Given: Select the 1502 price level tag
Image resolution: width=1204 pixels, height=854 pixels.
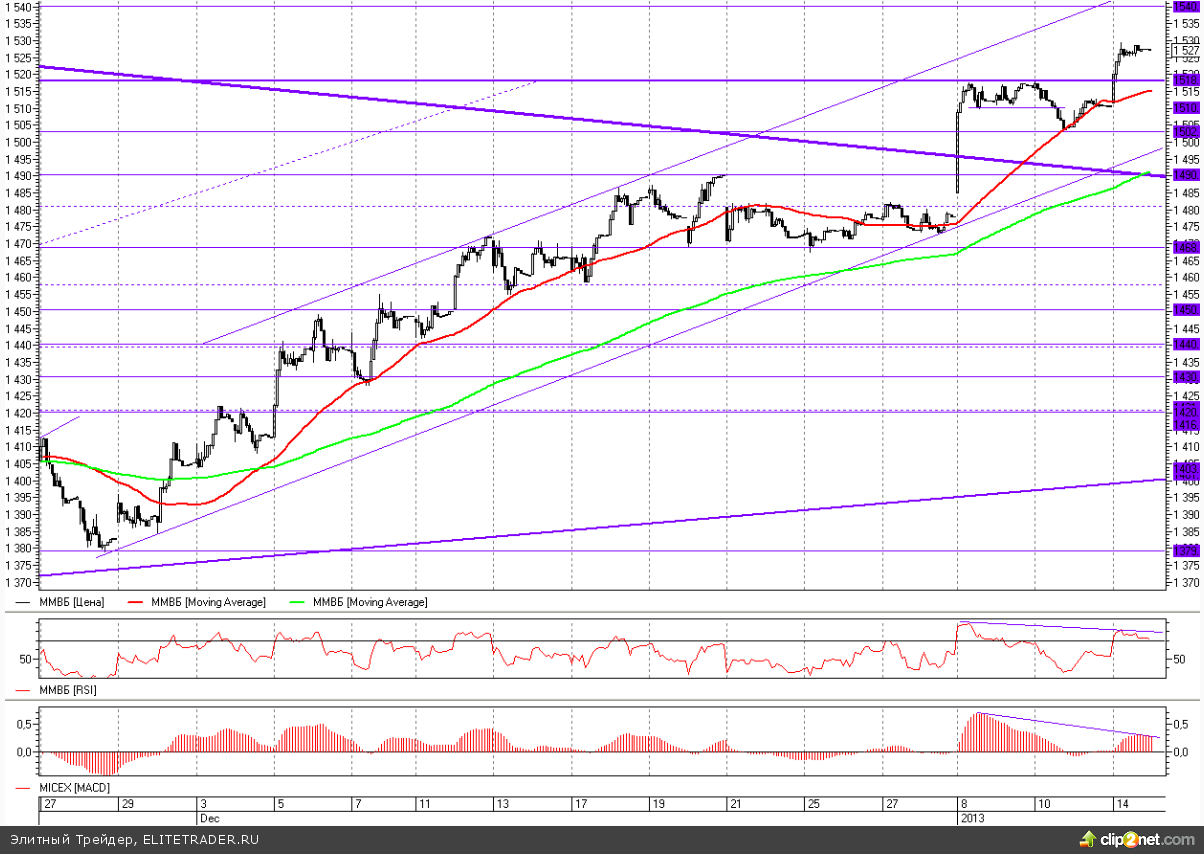Looking at the screenshot, I should [x=1184, y=131].
